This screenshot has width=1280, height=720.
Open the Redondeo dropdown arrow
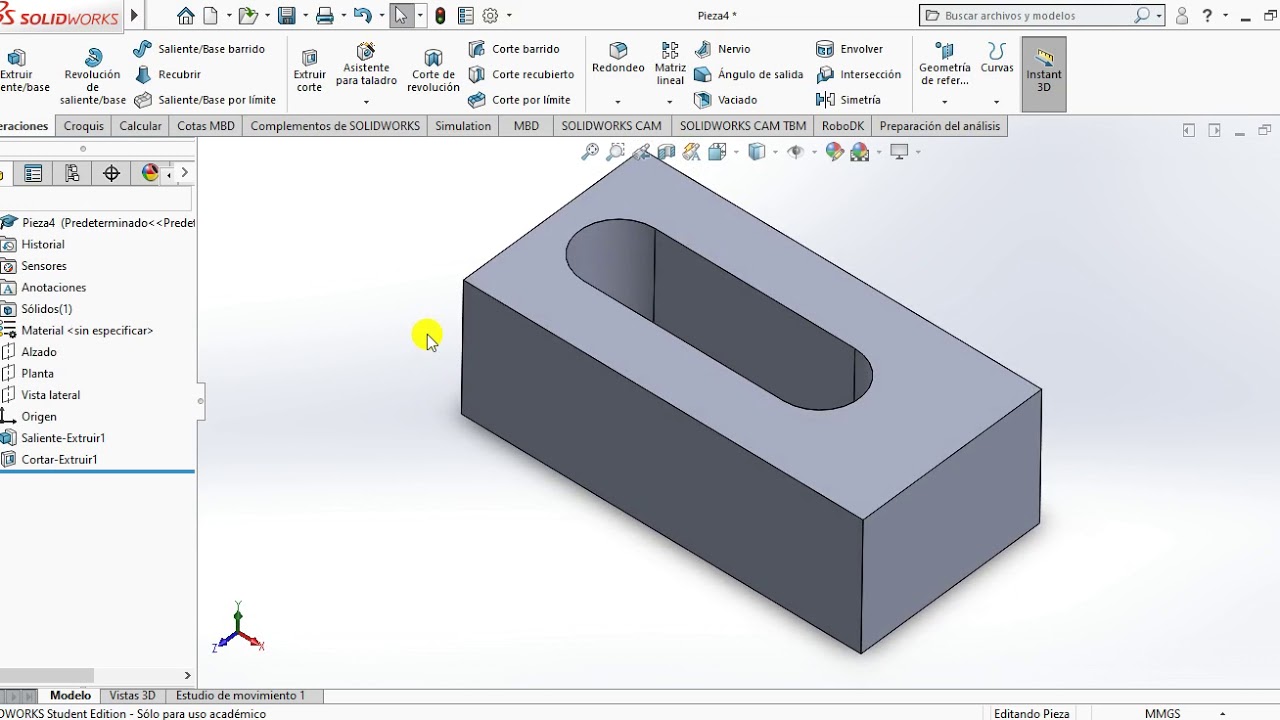[x=618, y=101]
